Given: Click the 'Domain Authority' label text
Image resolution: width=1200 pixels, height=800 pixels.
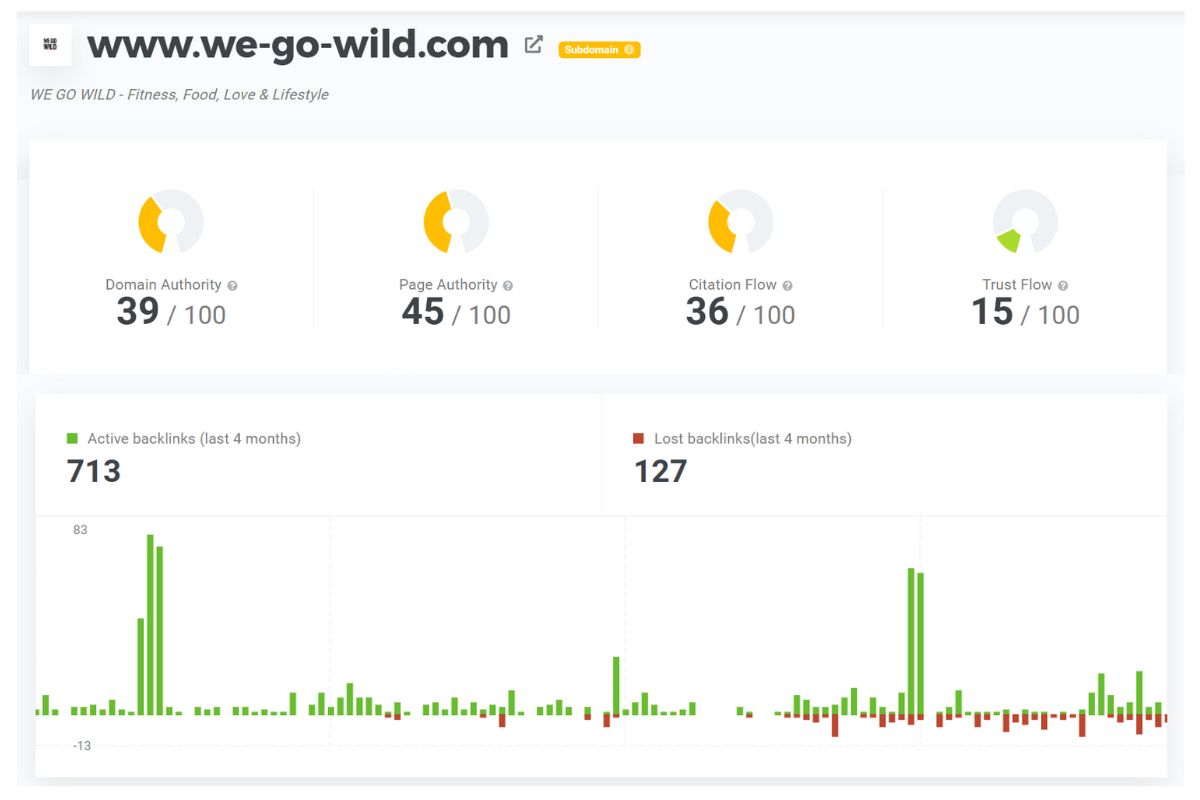Looking at the screenshot, I should click(164, 285).
